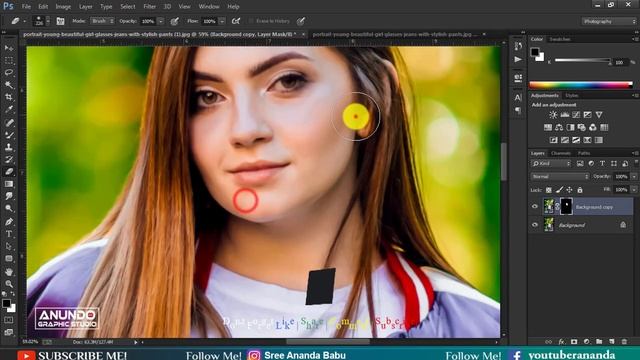Open the Select menu
The height and width of the screenshot is (360, 640).
click(x=127, y=7)
